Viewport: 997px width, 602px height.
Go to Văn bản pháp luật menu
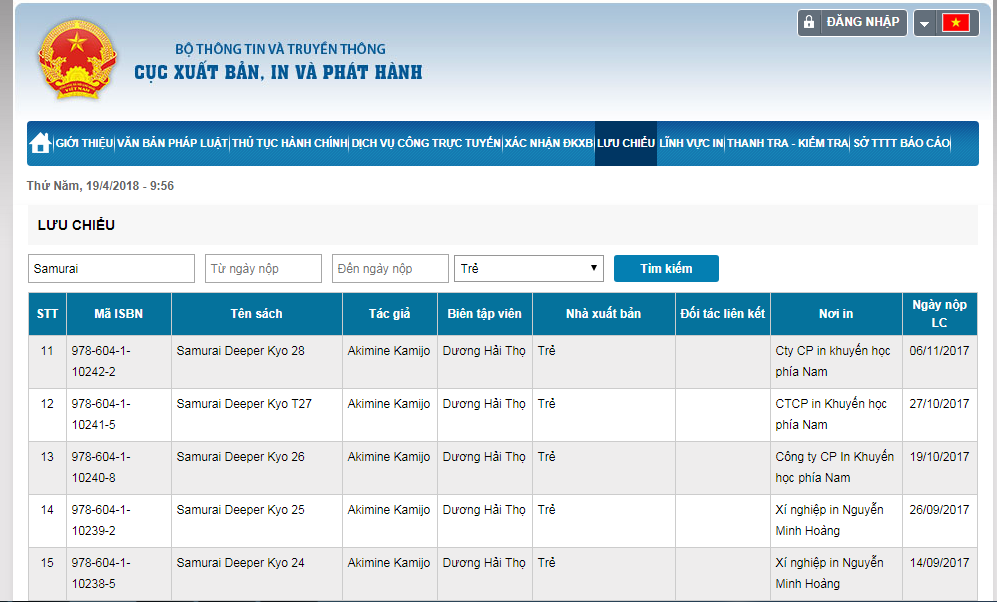(x=172, y=143)
